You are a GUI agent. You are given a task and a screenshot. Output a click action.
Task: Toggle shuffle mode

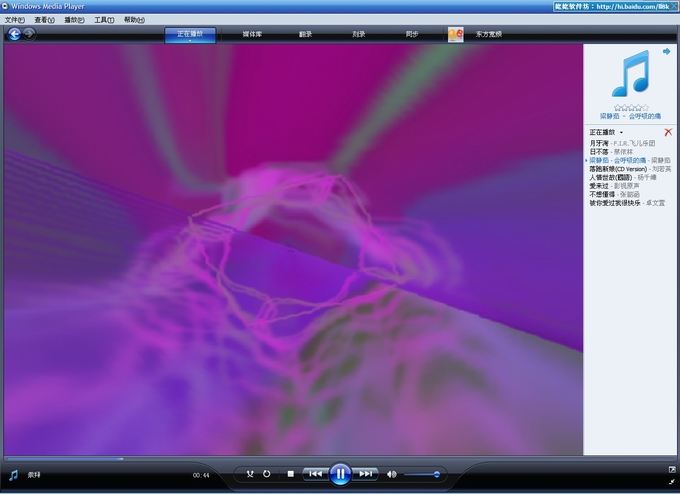click(x=250, y=474)
